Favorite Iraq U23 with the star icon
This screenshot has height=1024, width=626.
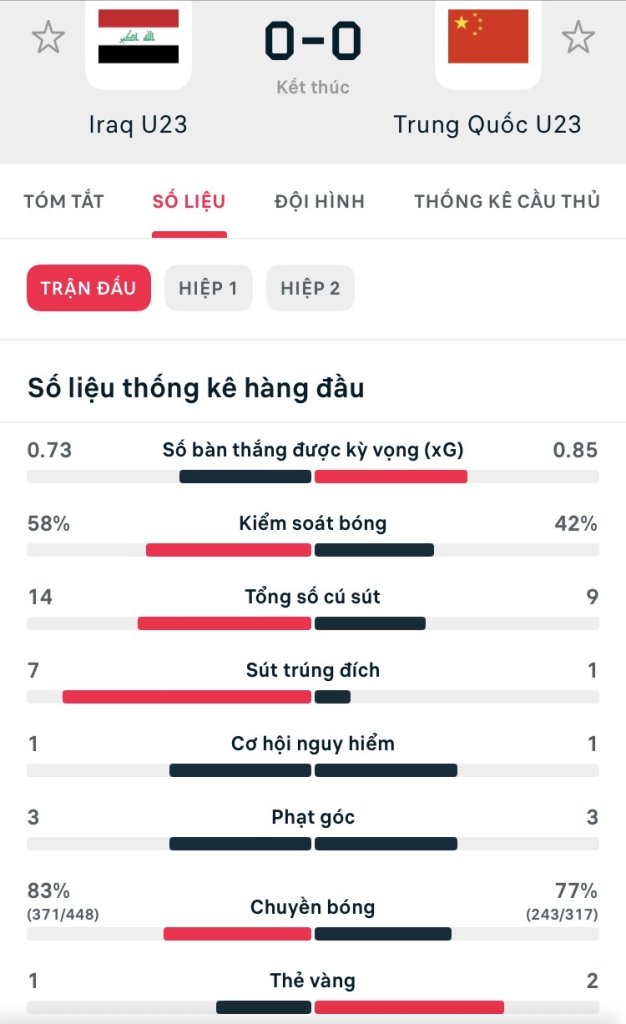pos(48,38)
